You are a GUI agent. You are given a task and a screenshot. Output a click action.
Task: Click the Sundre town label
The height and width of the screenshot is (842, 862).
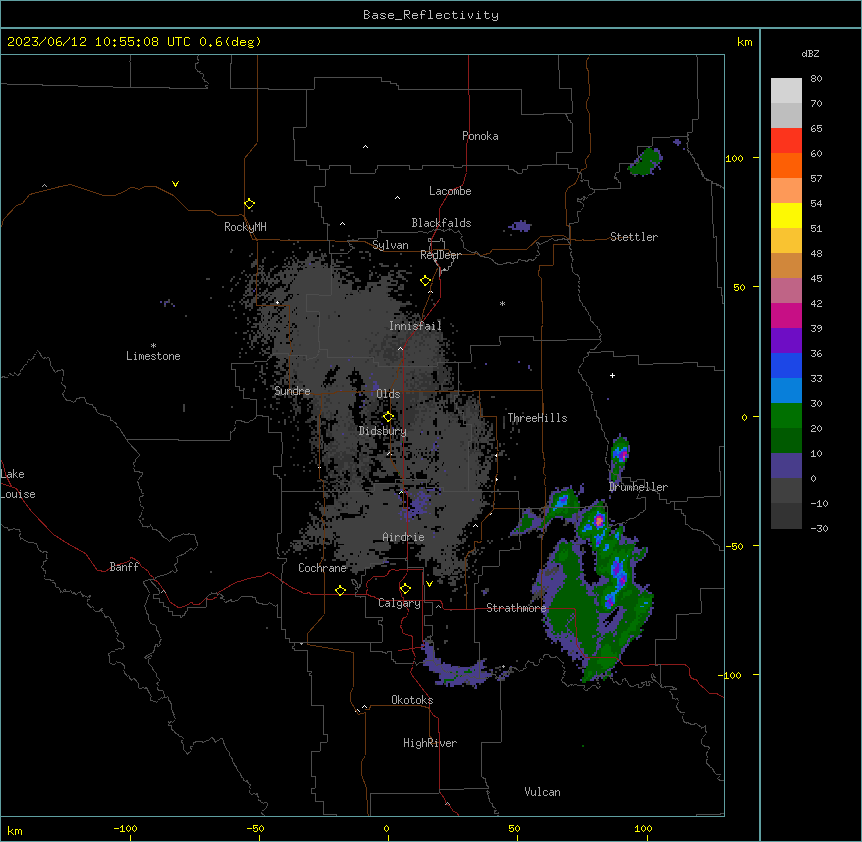click(292, 391)
